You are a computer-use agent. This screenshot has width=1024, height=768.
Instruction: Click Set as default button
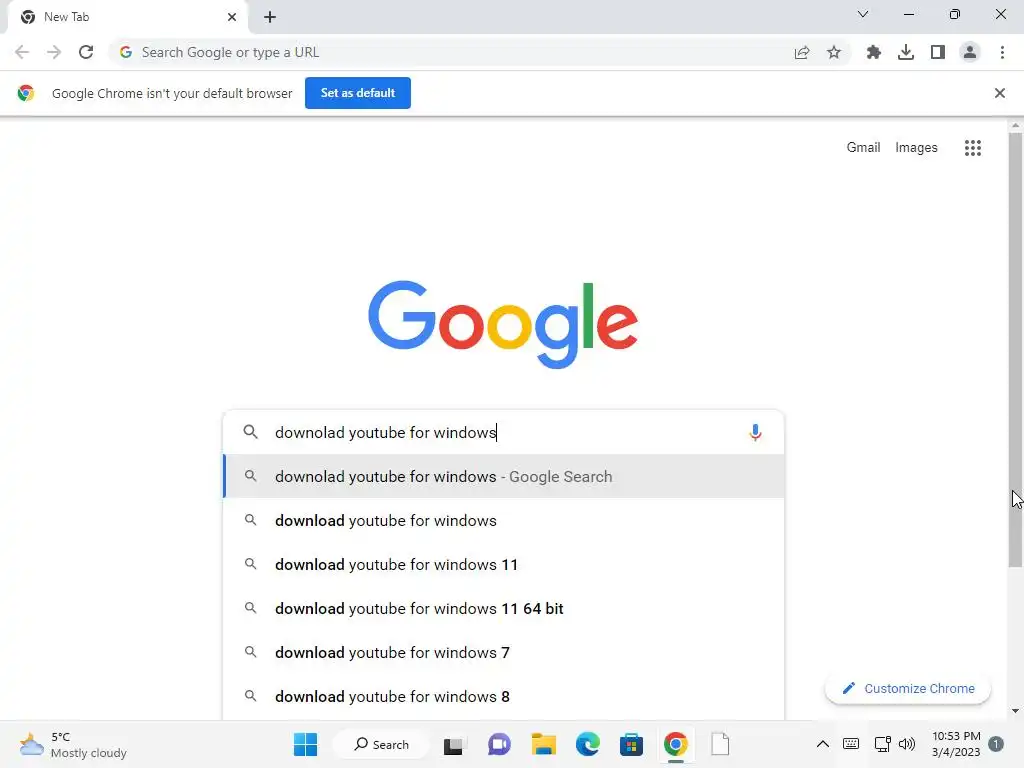click(358, 93)
